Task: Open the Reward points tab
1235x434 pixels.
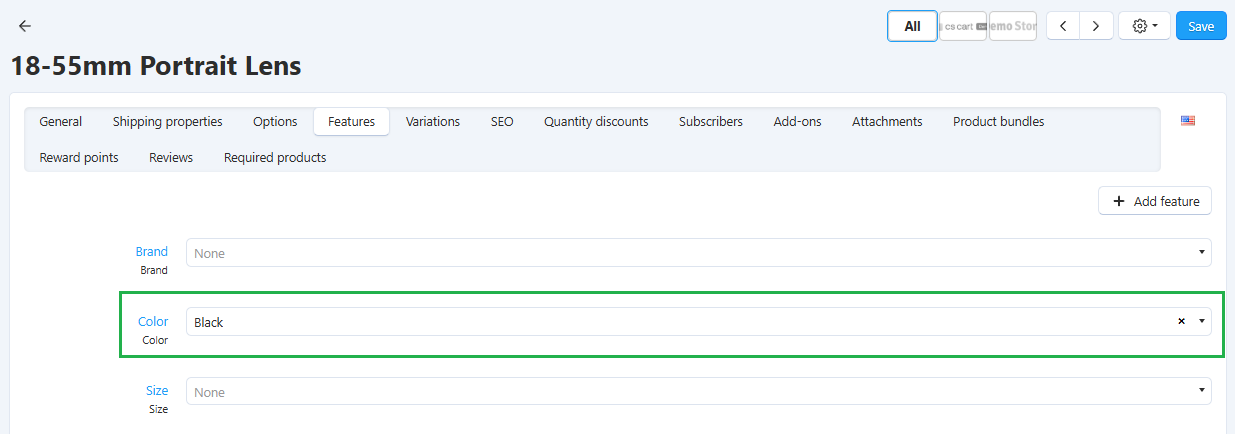Action: tap(79, 157)
